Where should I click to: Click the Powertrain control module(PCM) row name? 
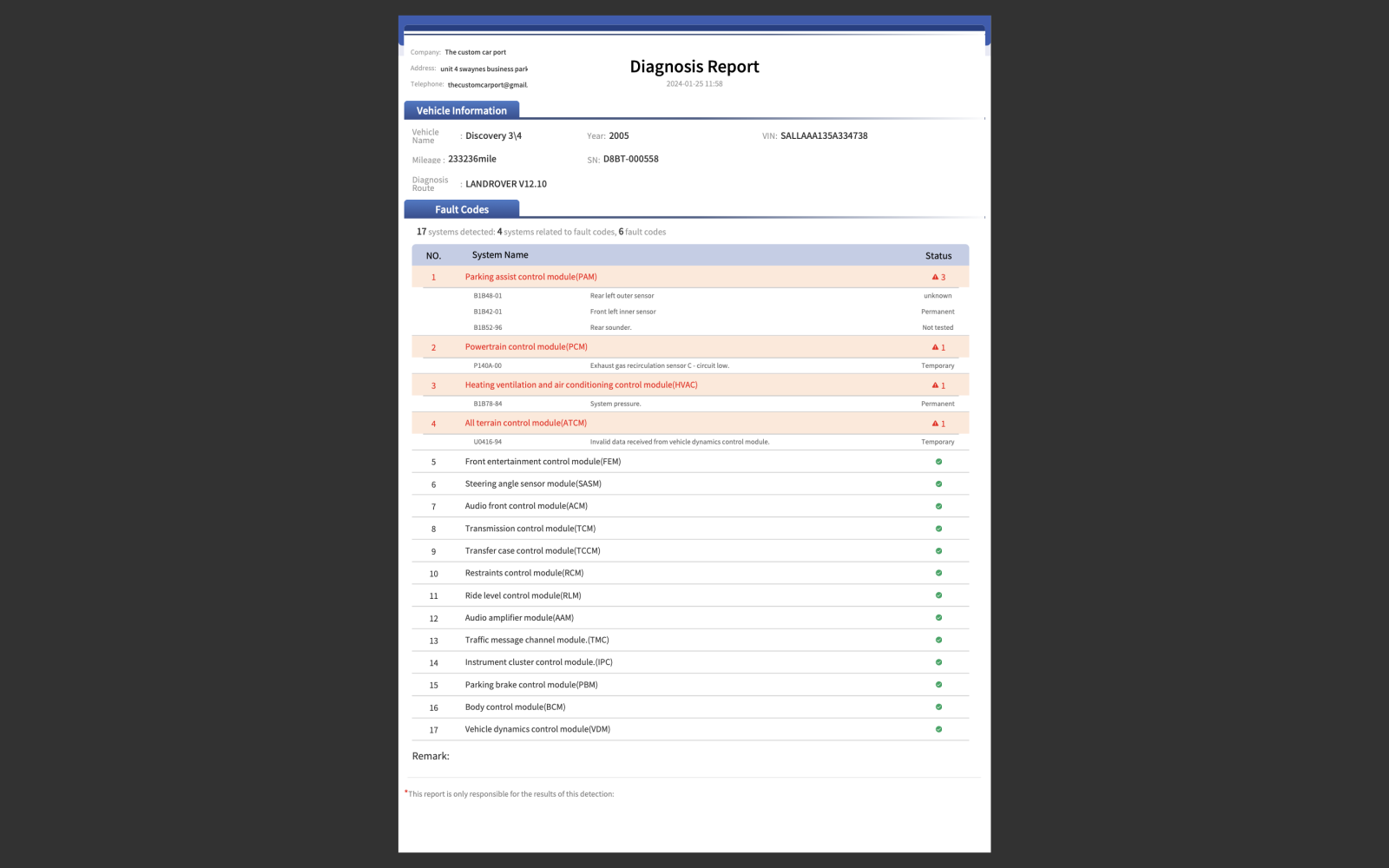coord(526,347)
